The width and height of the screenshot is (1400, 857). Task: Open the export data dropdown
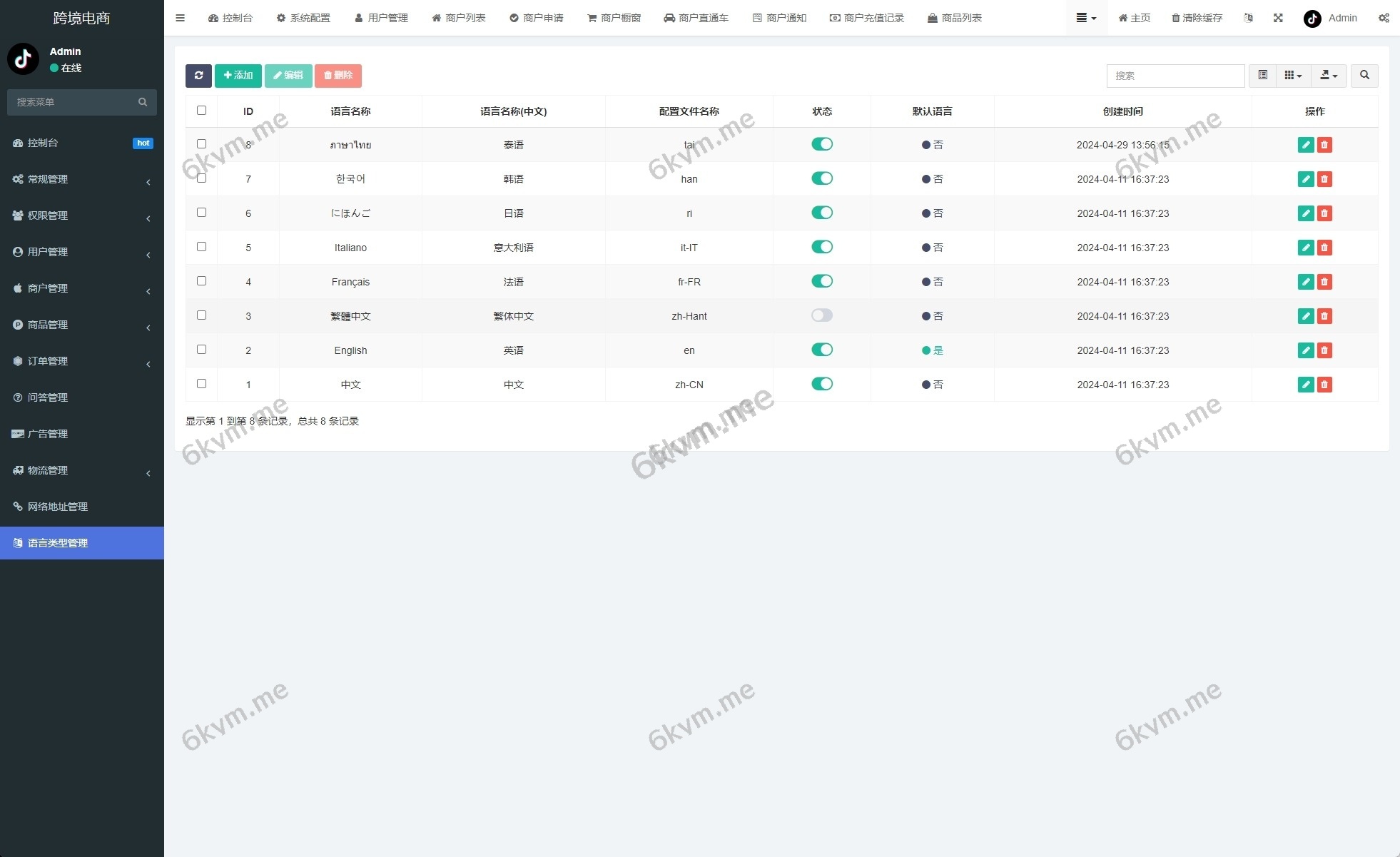[1328, 76]
